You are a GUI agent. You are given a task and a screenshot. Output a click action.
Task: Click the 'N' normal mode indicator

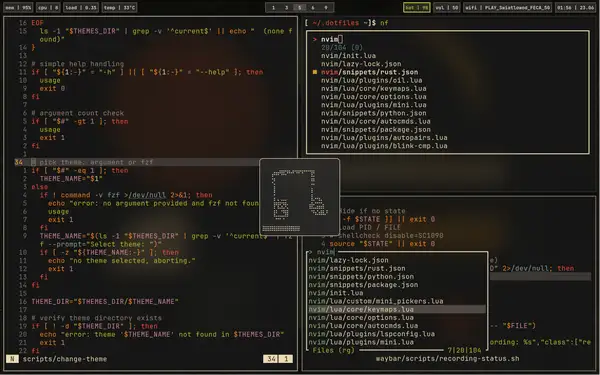[12, 359]
